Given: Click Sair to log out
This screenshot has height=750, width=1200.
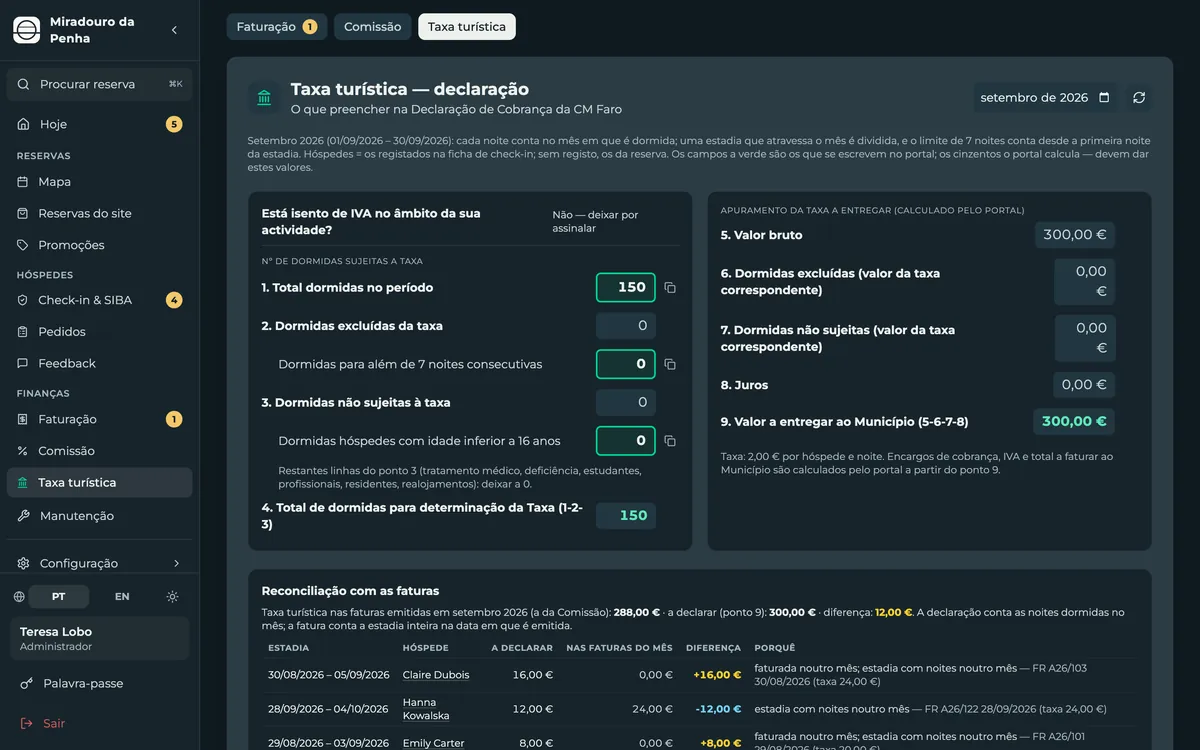Looking at the screenshot, I should click(100, 723).
